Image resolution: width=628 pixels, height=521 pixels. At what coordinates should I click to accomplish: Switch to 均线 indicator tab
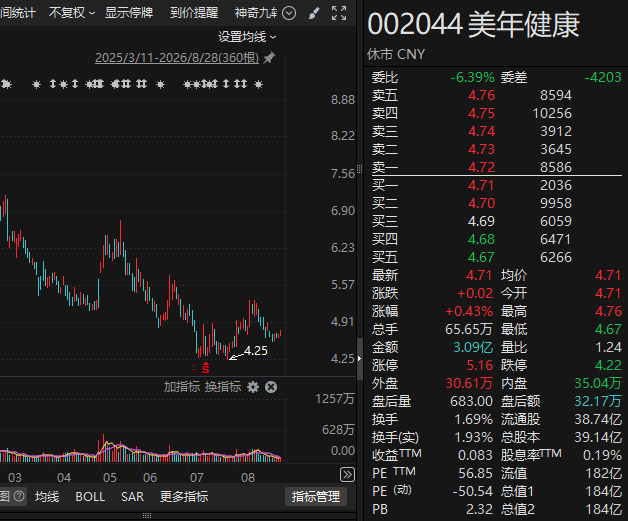(47, 497)
